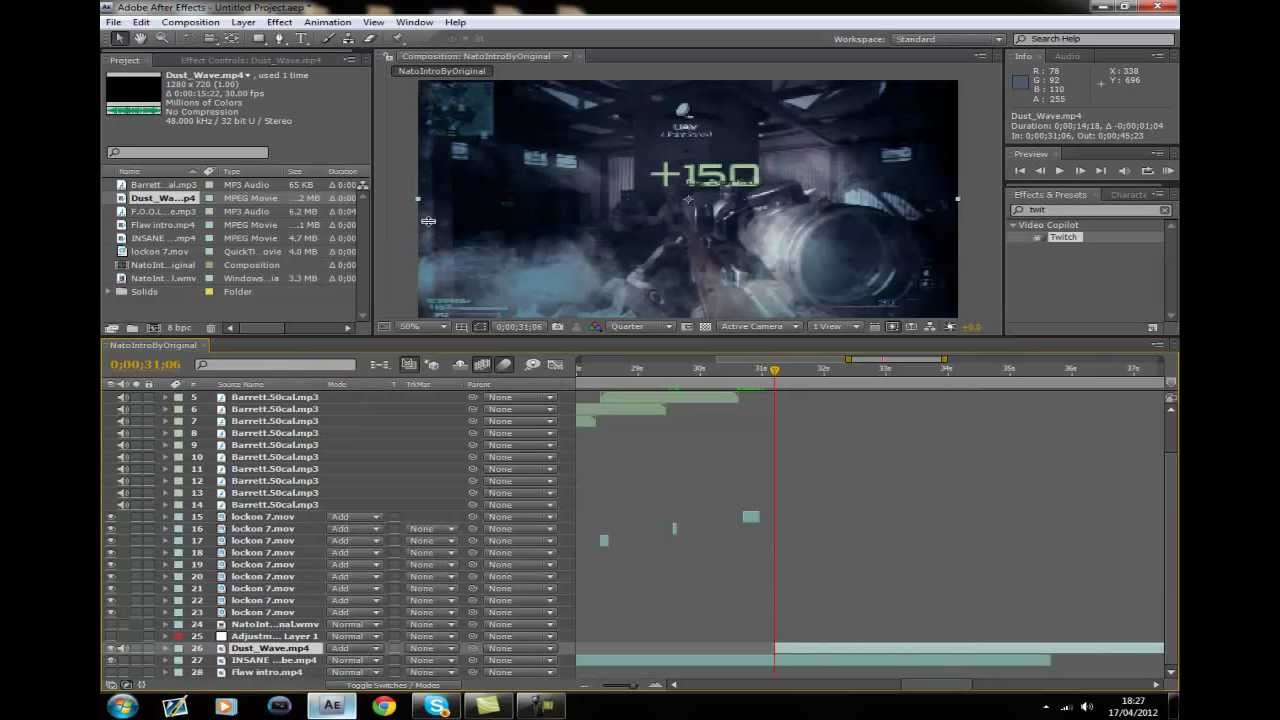
Task: Play the preview in Preview panel
Action: click(x=1059, y=171)
